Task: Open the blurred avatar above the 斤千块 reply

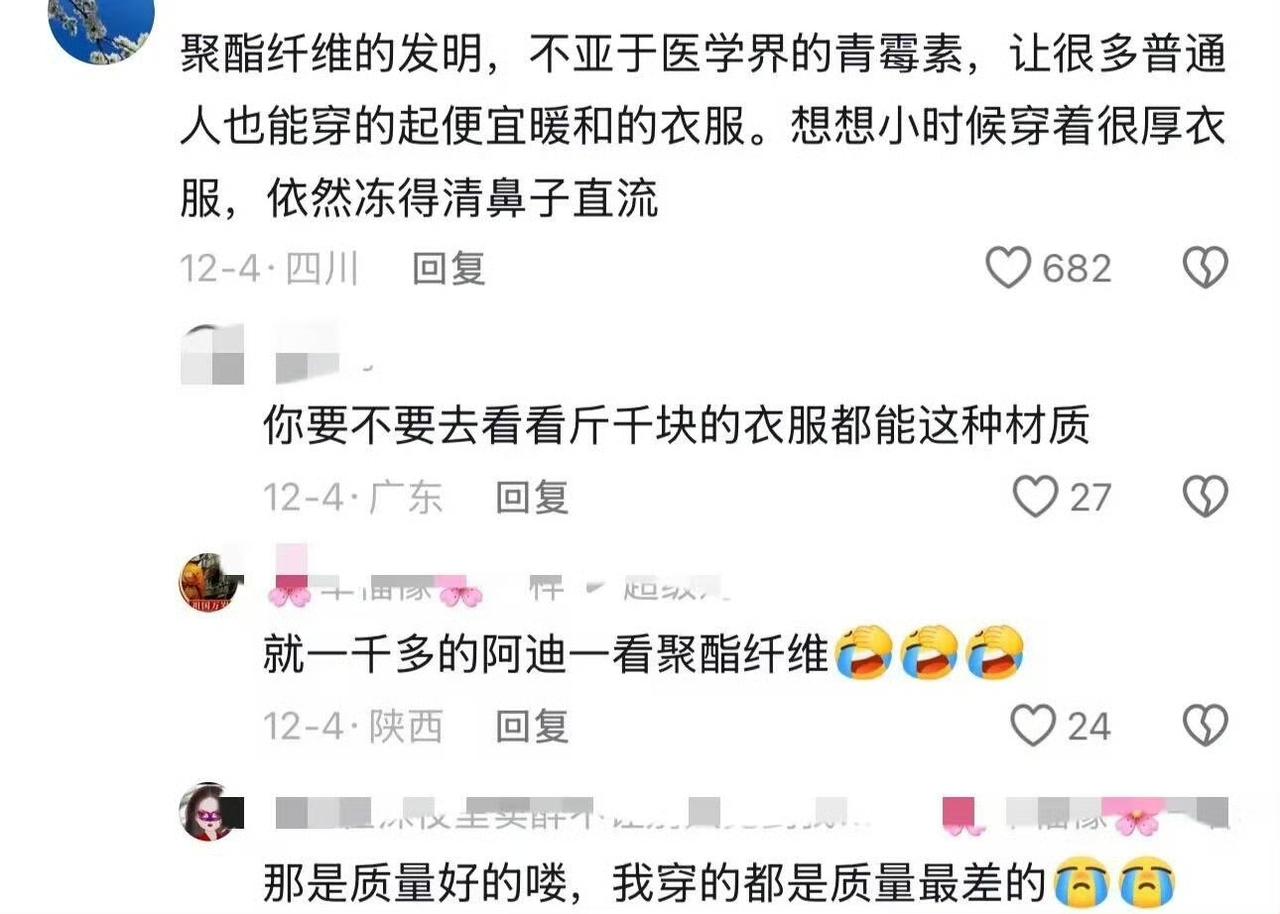Action: pyautogui.click(x=211, y=355)
